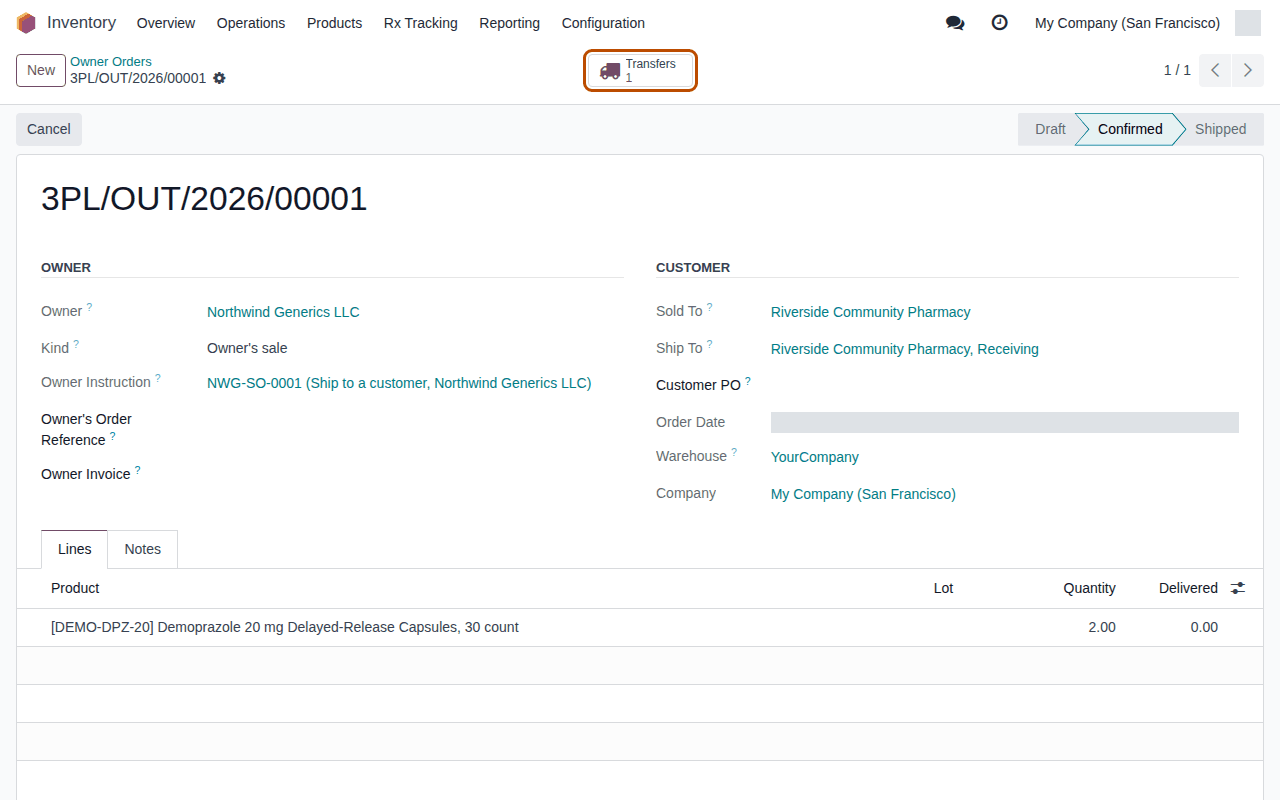Screen dimensions: 1280x800
Task: Go back to Owner Orders breadcrumb
Action: (x=111, y=62)
